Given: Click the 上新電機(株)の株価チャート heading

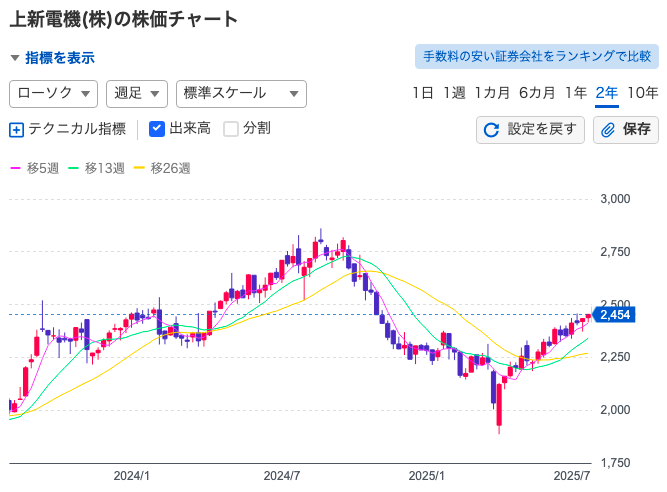Looking at the screenshot, I should click(x=123, y=20).
